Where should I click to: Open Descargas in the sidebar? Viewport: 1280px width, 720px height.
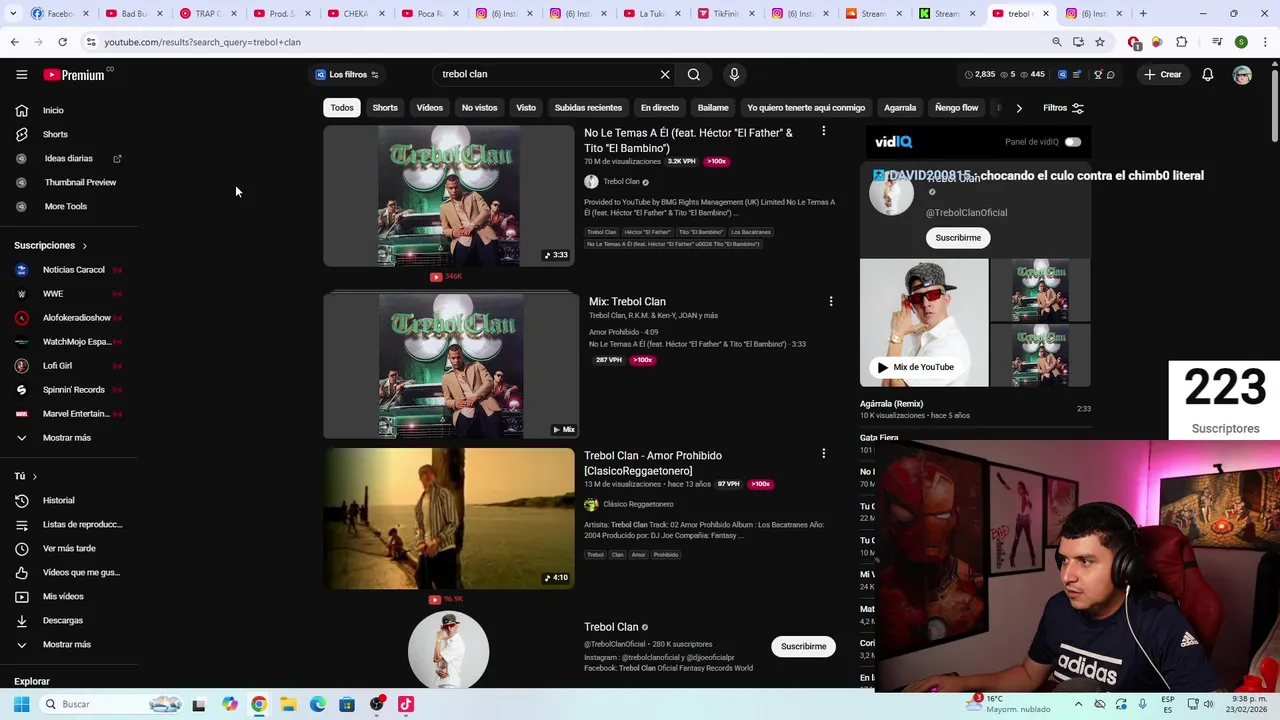[x=62, y=620]
